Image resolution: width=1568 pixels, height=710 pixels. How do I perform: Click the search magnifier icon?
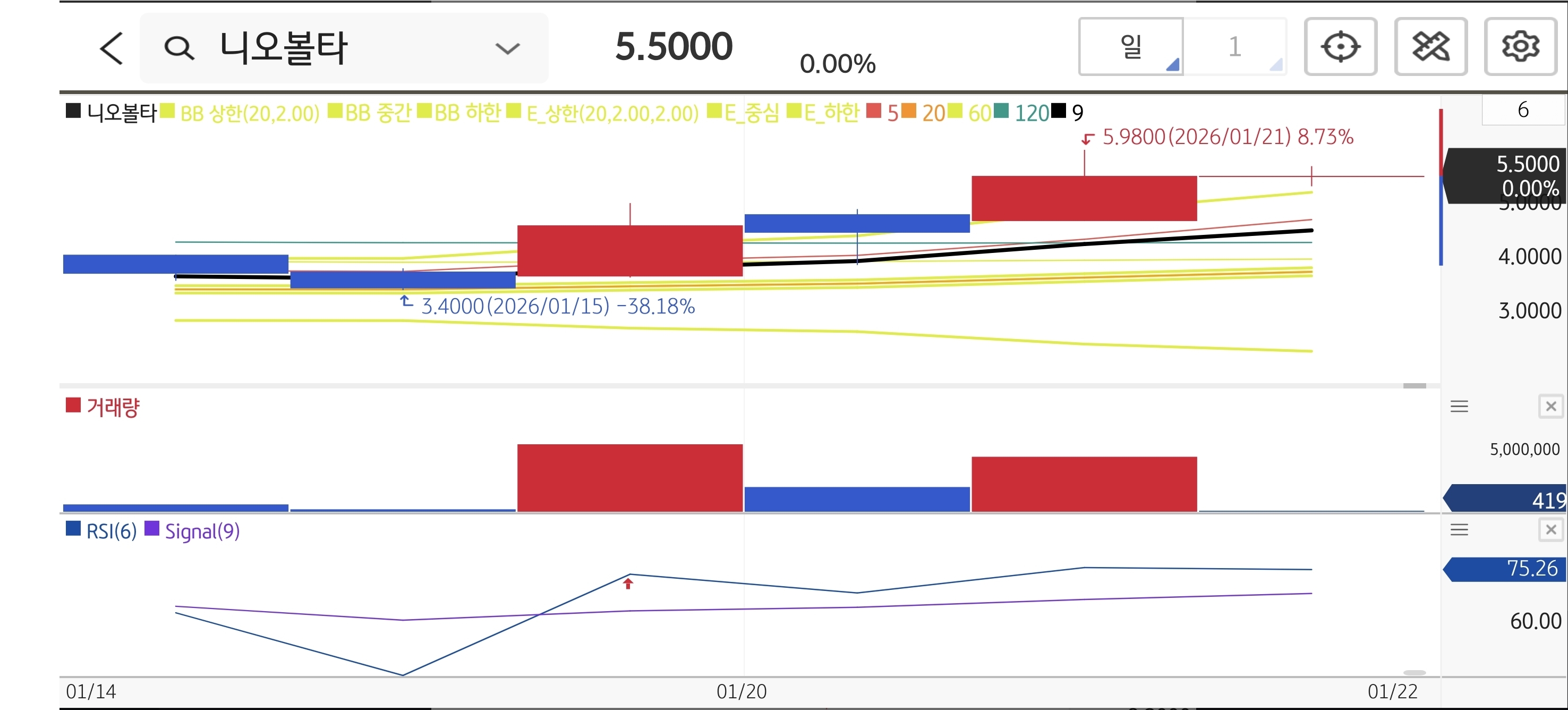(x=179, y=48)
